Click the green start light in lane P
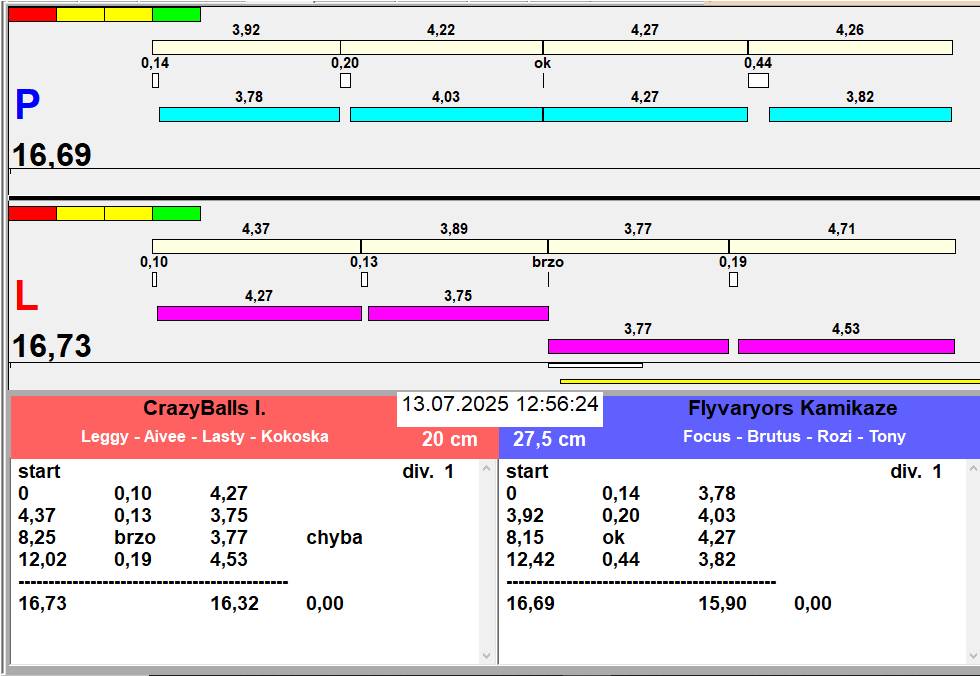 (x=176, y=15)
